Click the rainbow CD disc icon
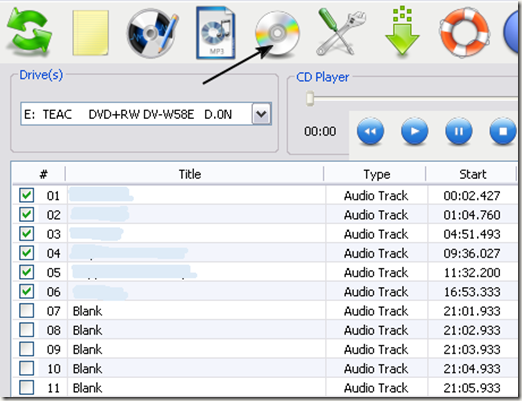 pyautogui.click(x=277, y=33)
